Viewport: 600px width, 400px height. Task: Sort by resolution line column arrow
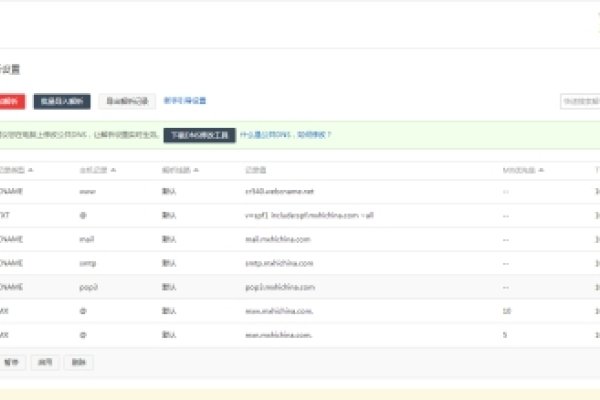pos(196,170)
